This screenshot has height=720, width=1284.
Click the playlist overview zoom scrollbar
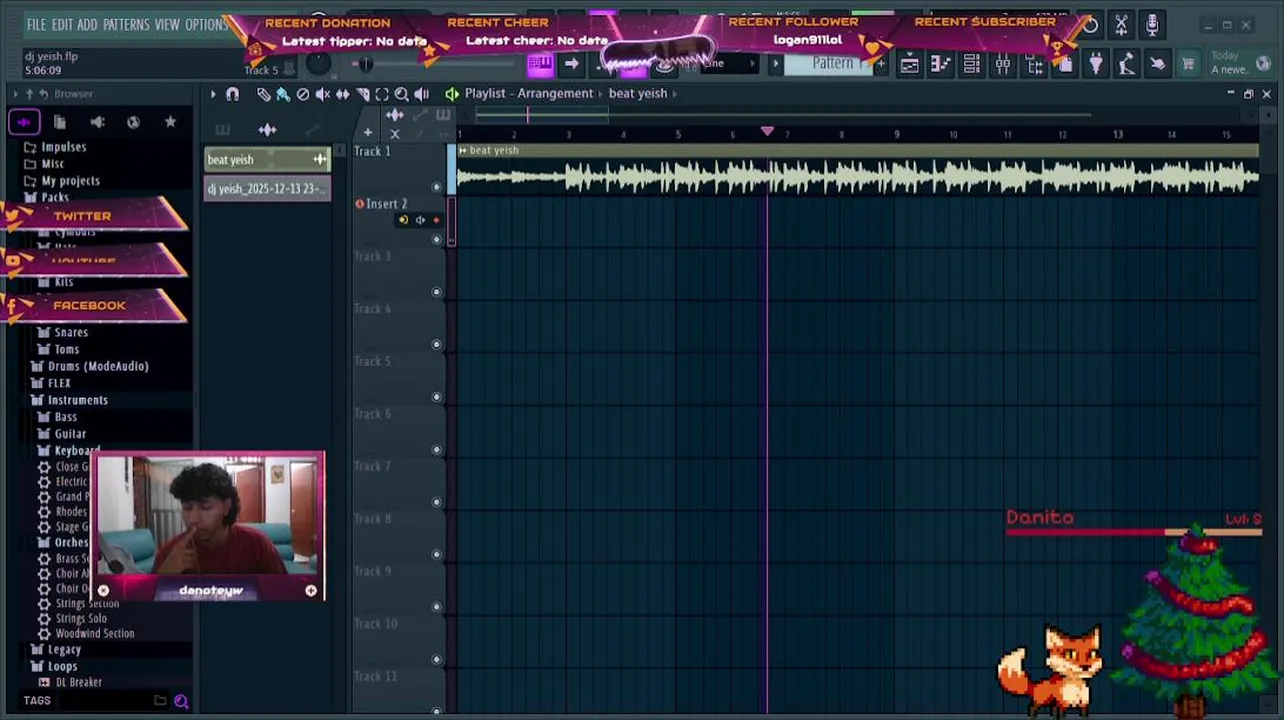point(540,115)
